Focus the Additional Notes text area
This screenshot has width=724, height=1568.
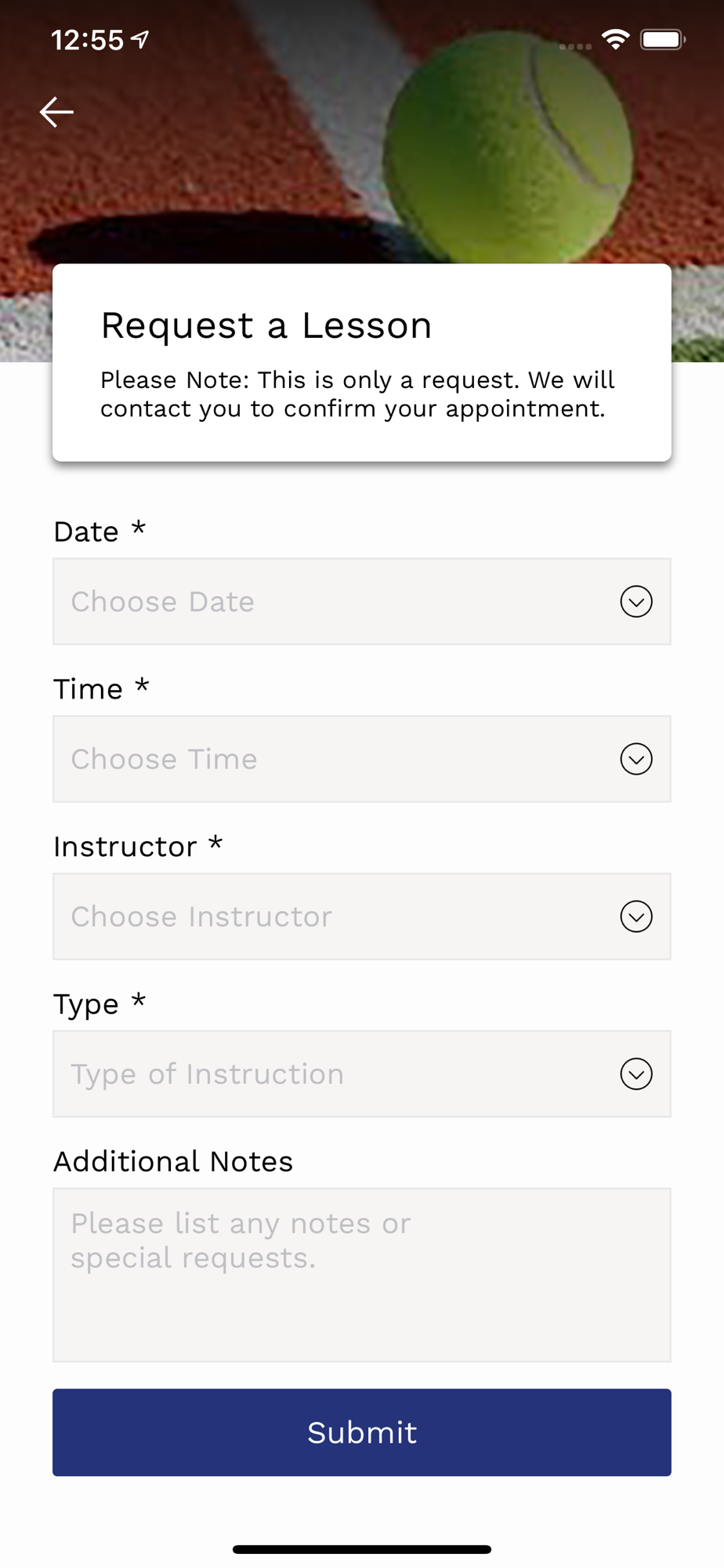[x=361, y=1275]
